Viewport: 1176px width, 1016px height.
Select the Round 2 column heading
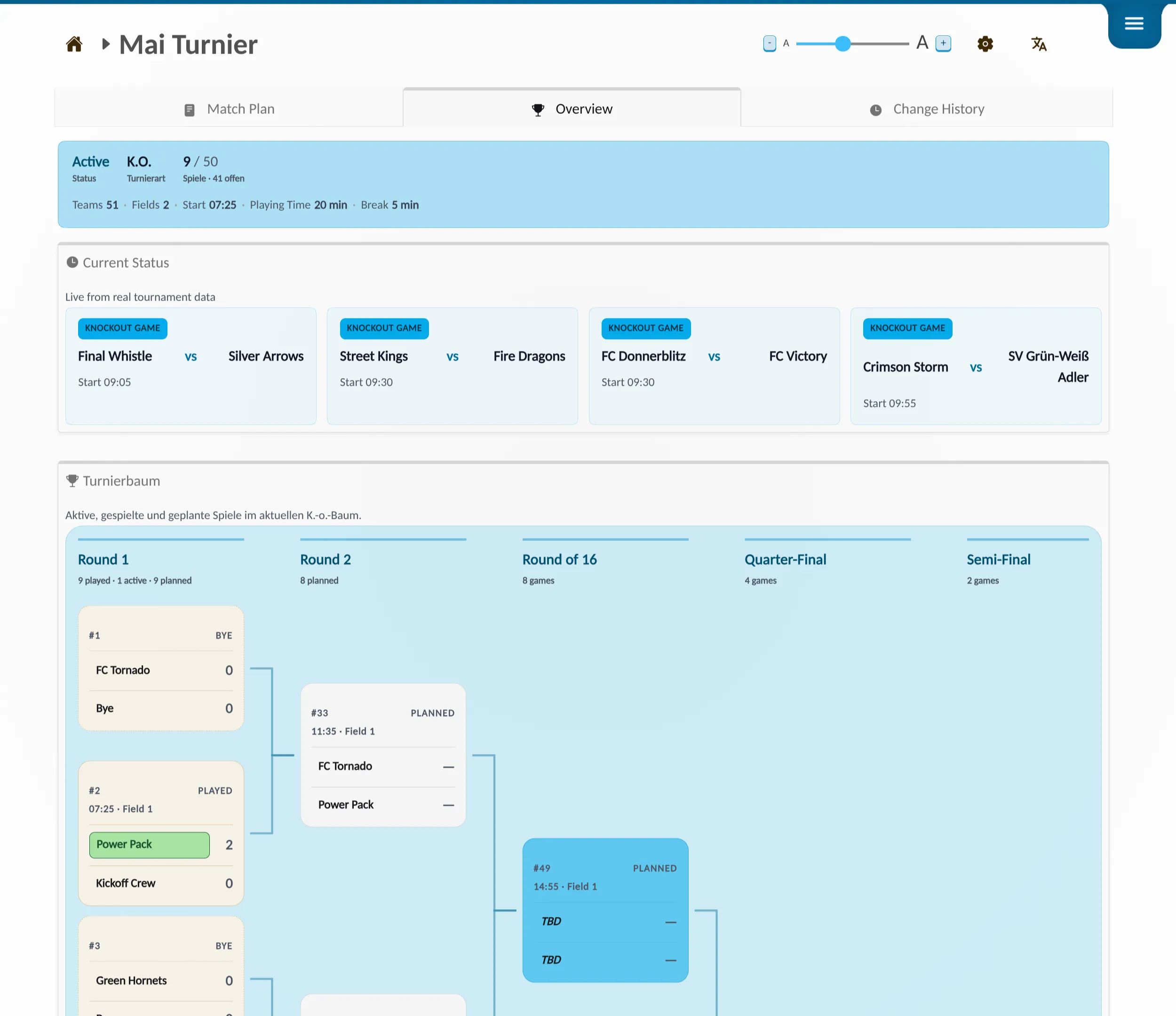coord(326,560)
